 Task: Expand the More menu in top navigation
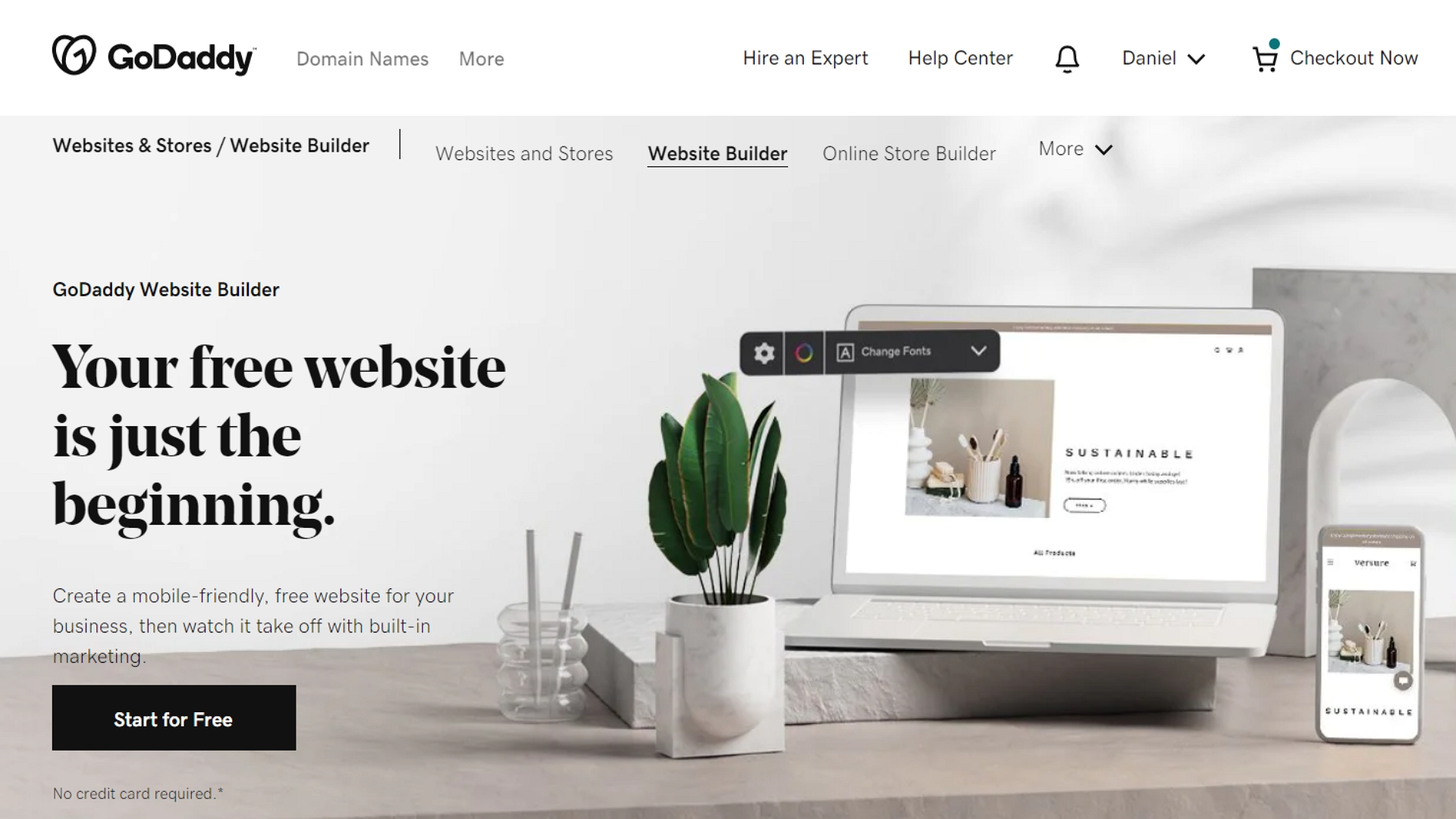(x=481, y=58)
